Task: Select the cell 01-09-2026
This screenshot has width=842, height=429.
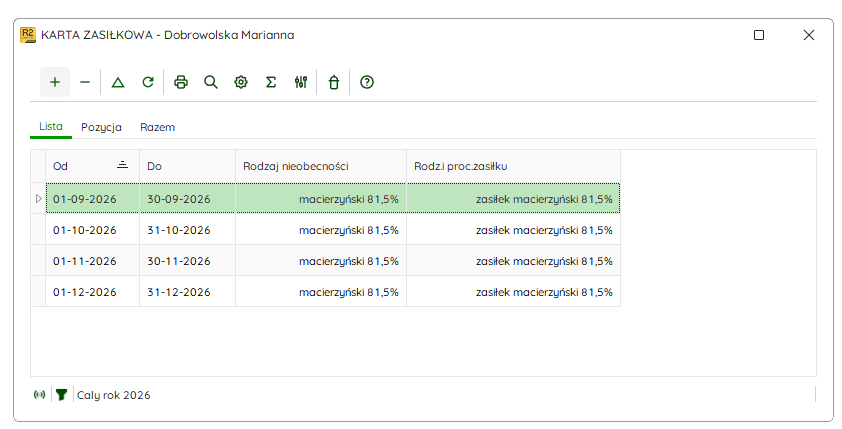Action: 92,199
